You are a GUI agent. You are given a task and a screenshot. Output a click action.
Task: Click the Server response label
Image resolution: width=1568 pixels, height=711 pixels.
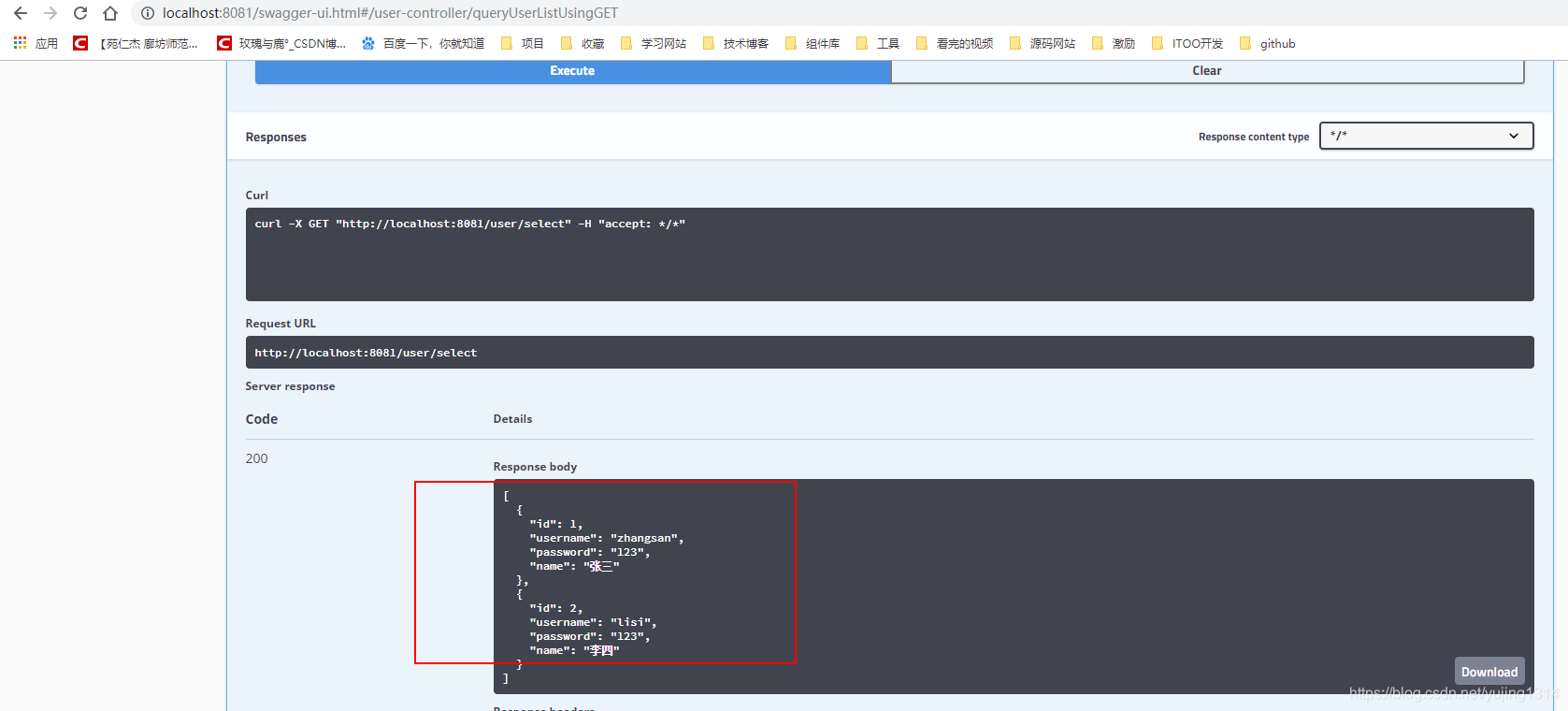pos(290,386)
